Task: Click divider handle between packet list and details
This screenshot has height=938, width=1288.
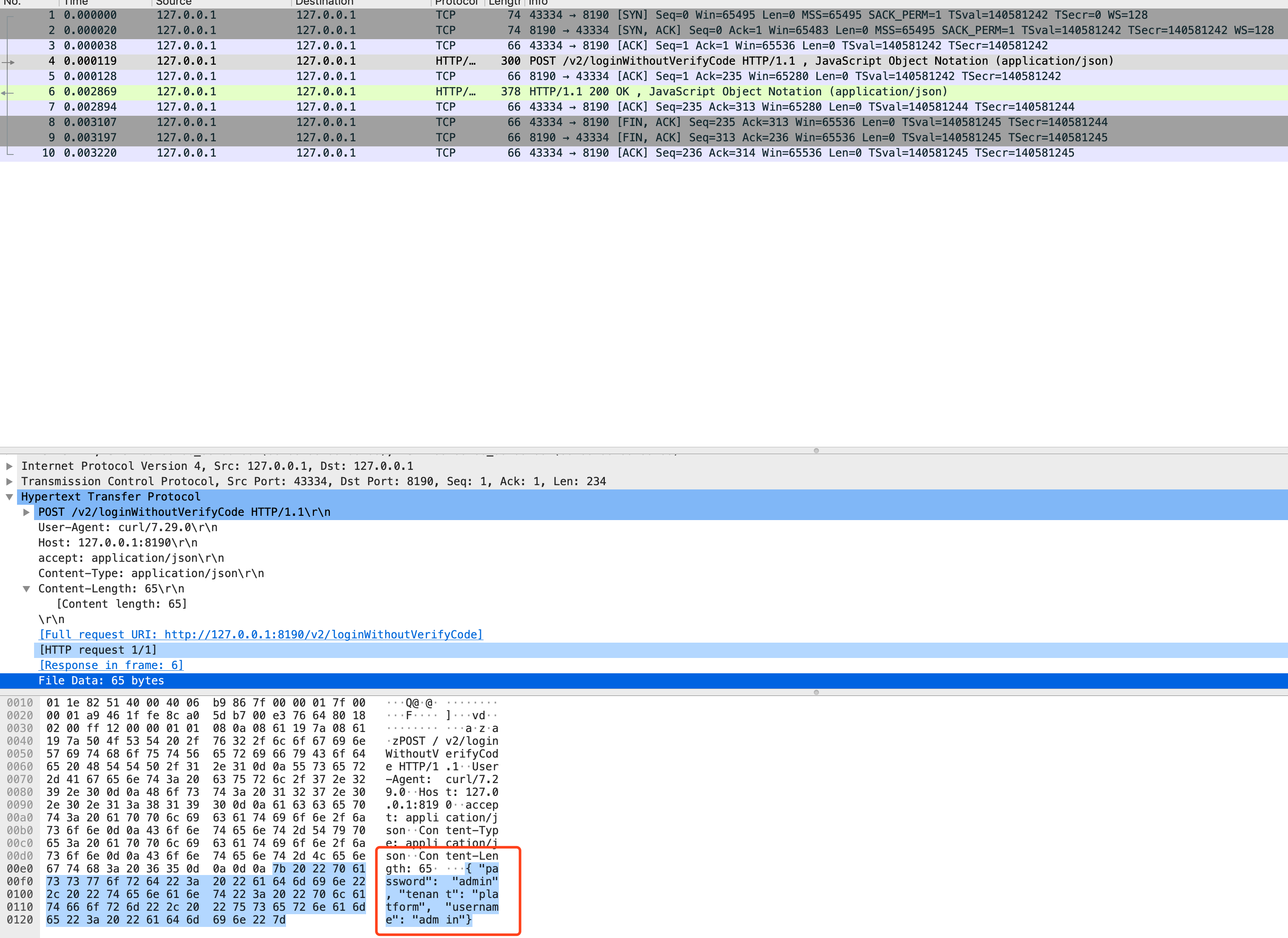Action: click(816, 451)
